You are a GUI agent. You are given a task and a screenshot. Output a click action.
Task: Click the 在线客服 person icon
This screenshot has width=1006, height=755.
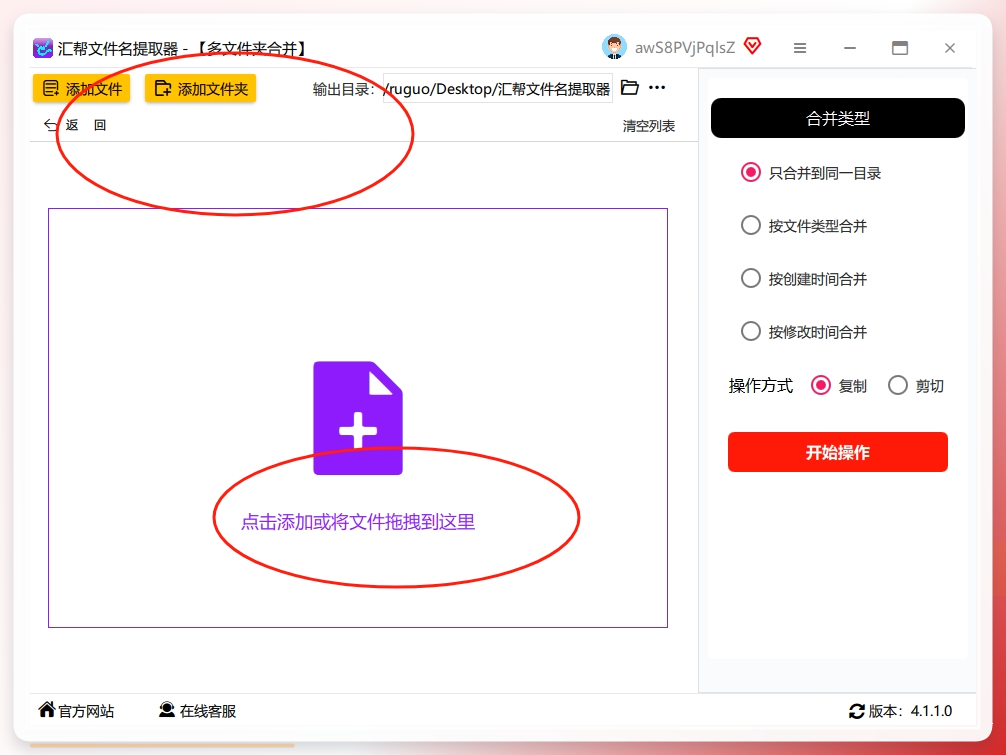(167, 709)
